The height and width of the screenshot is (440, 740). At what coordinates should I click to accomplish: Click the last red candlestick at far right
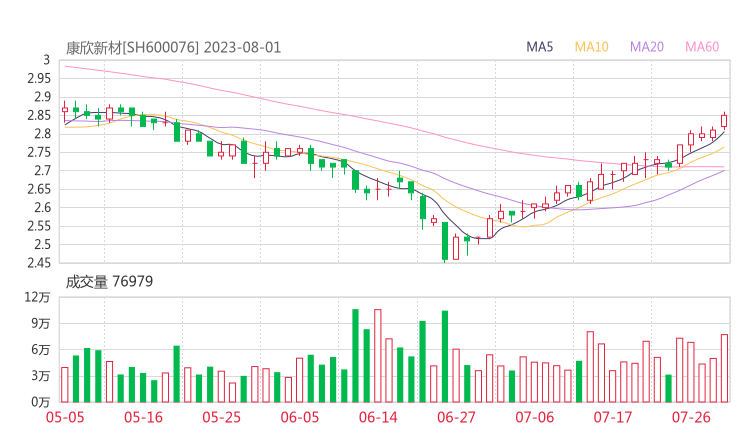tap(724, 121)
